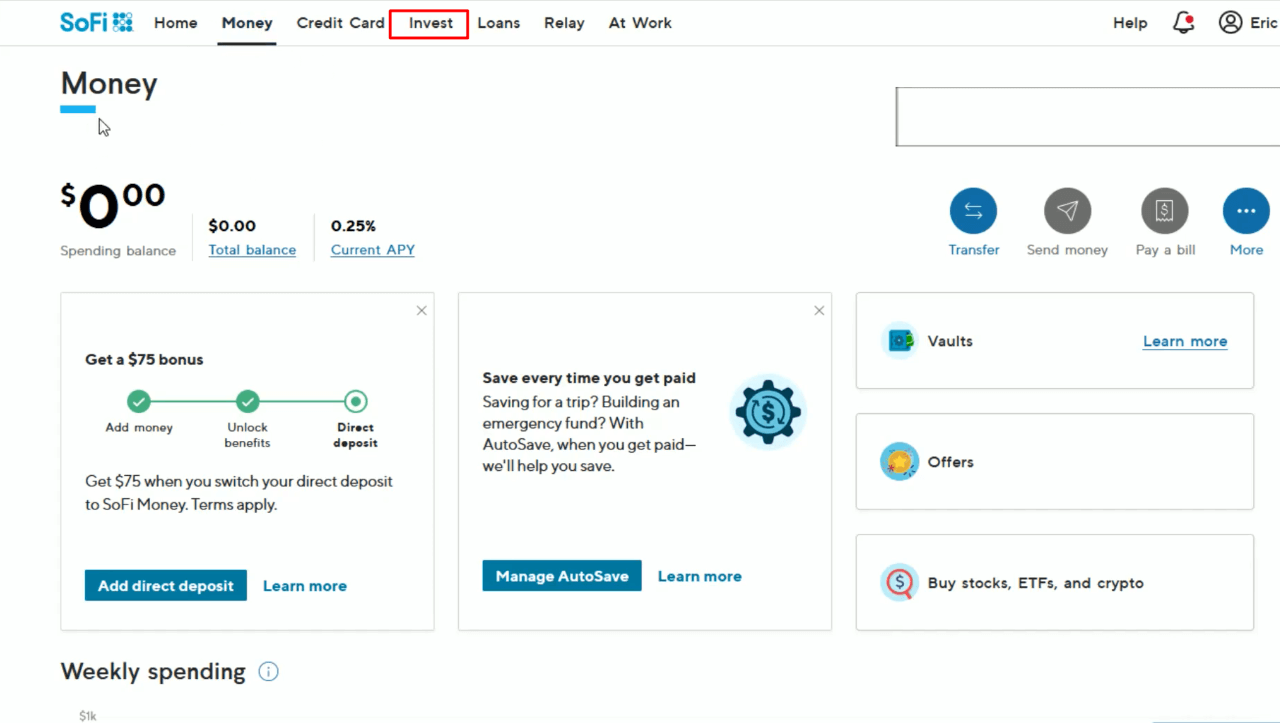
Task: Click the Manage AutoSave button
Action: (562, 576)
